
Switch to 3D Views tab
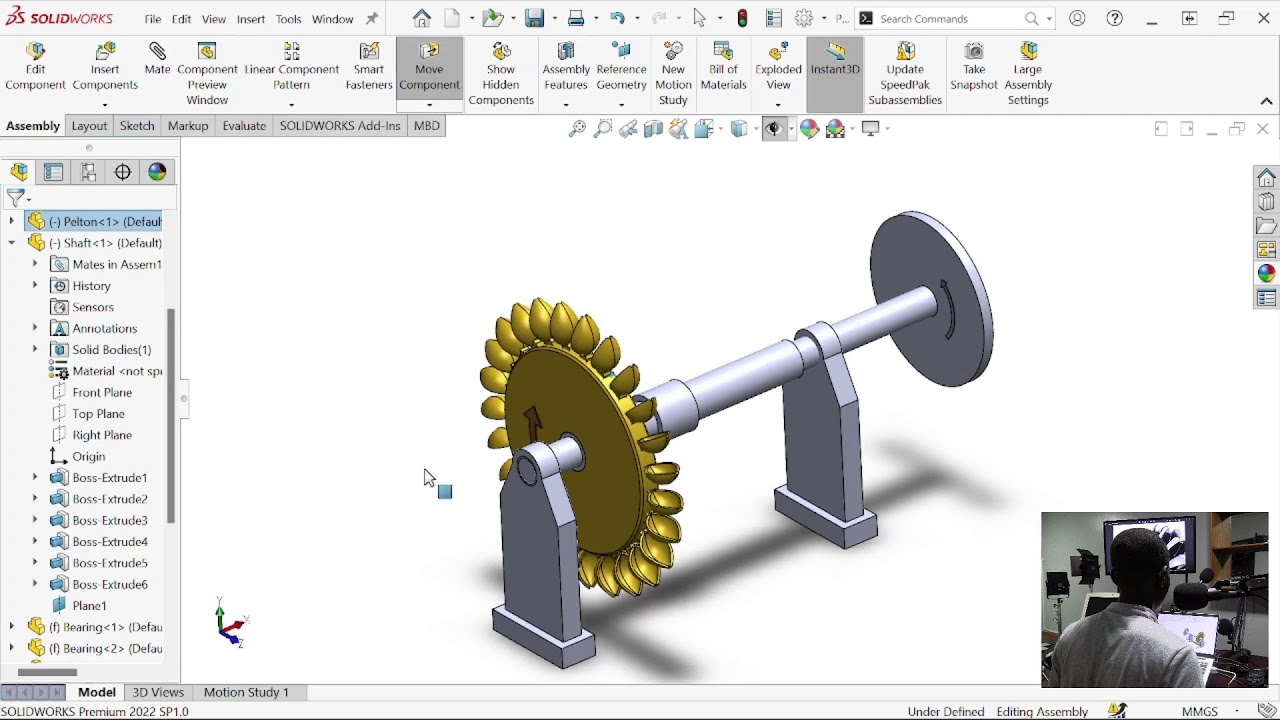158,692
